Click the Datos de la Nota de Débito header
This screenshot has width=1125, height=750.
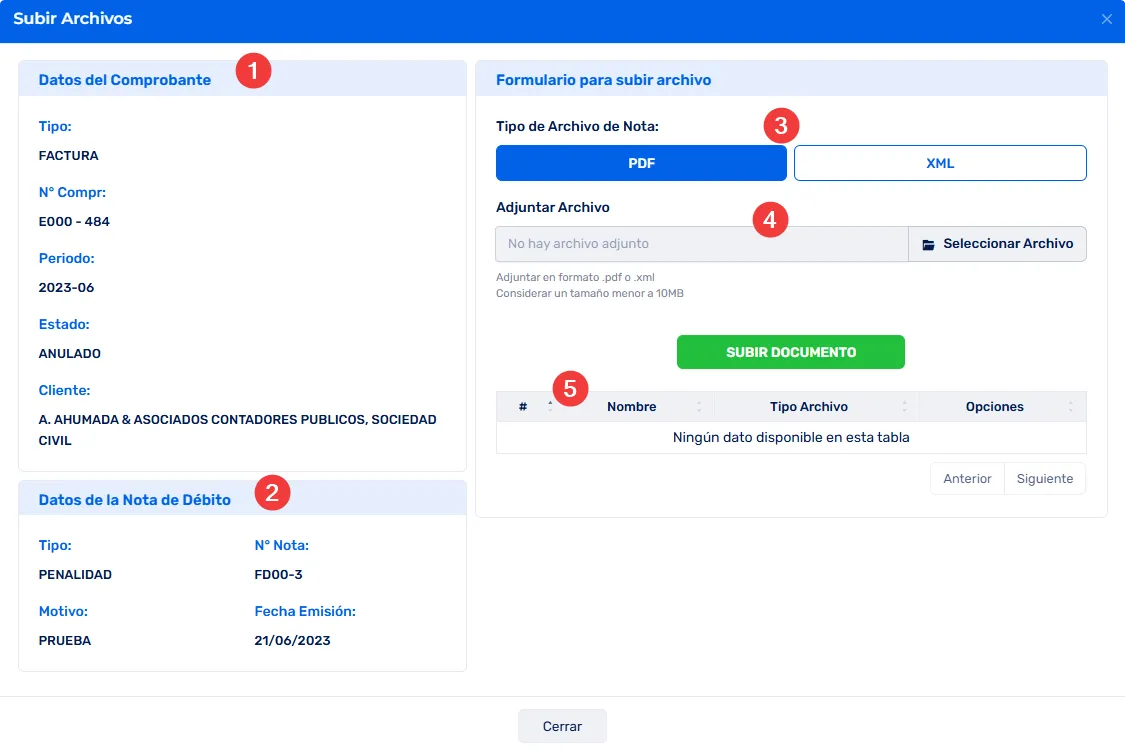click(134, 500)
